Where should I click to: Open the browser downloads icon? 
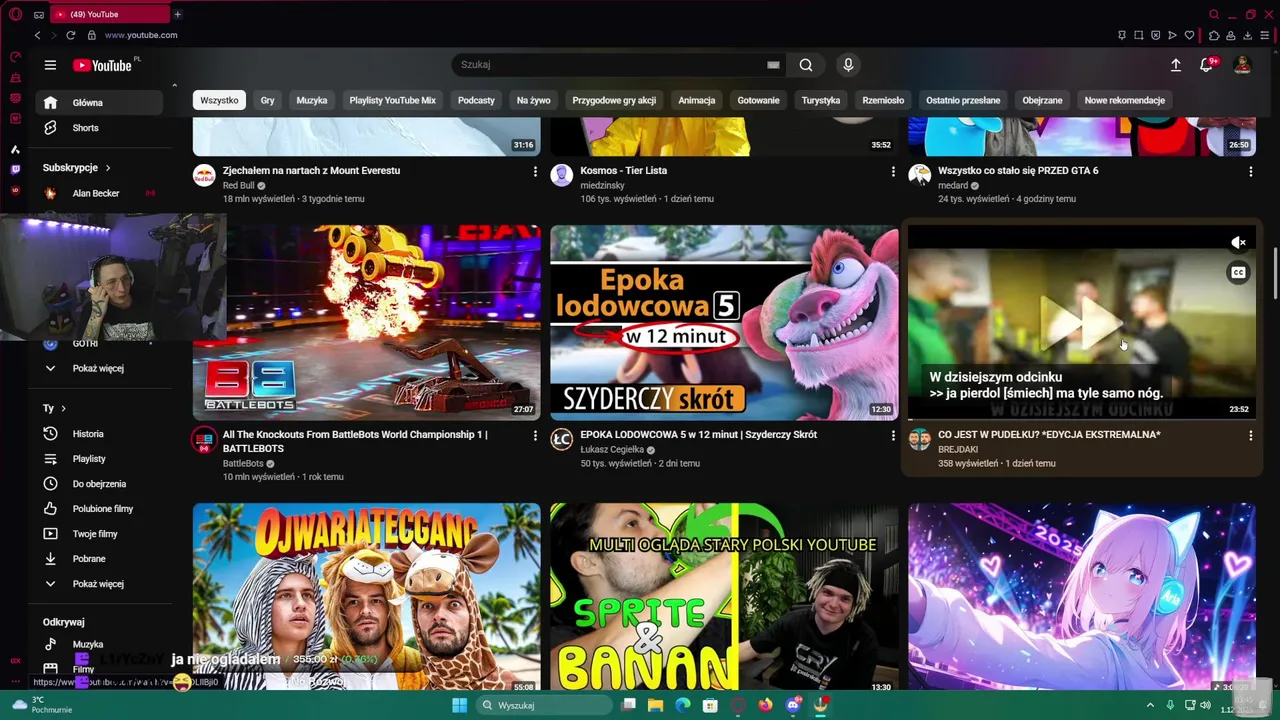pyautogui.click(x=1247, y=35)
